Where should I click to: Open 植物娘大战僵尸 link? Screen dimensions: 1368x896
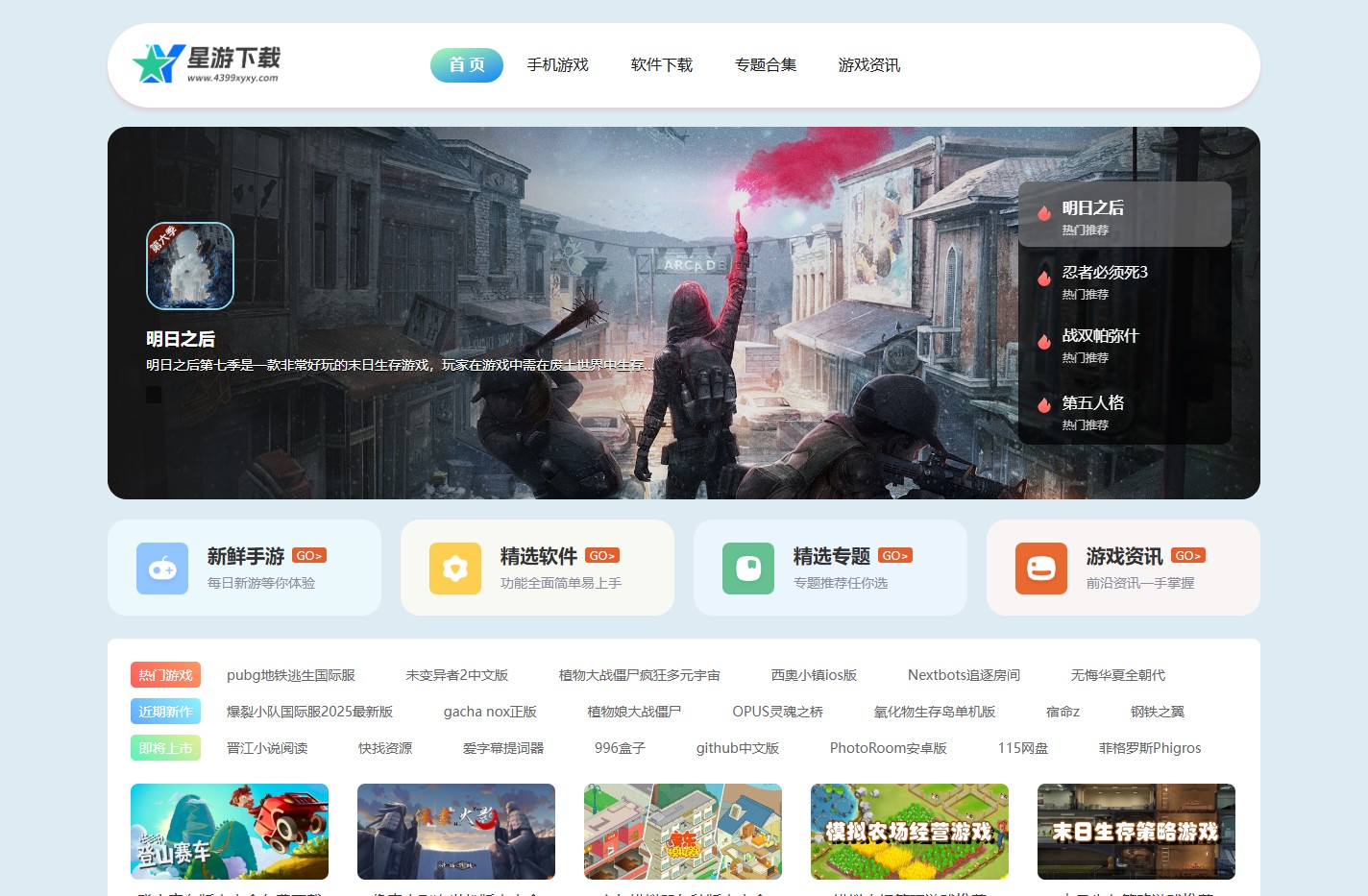[x=634, y=712]
